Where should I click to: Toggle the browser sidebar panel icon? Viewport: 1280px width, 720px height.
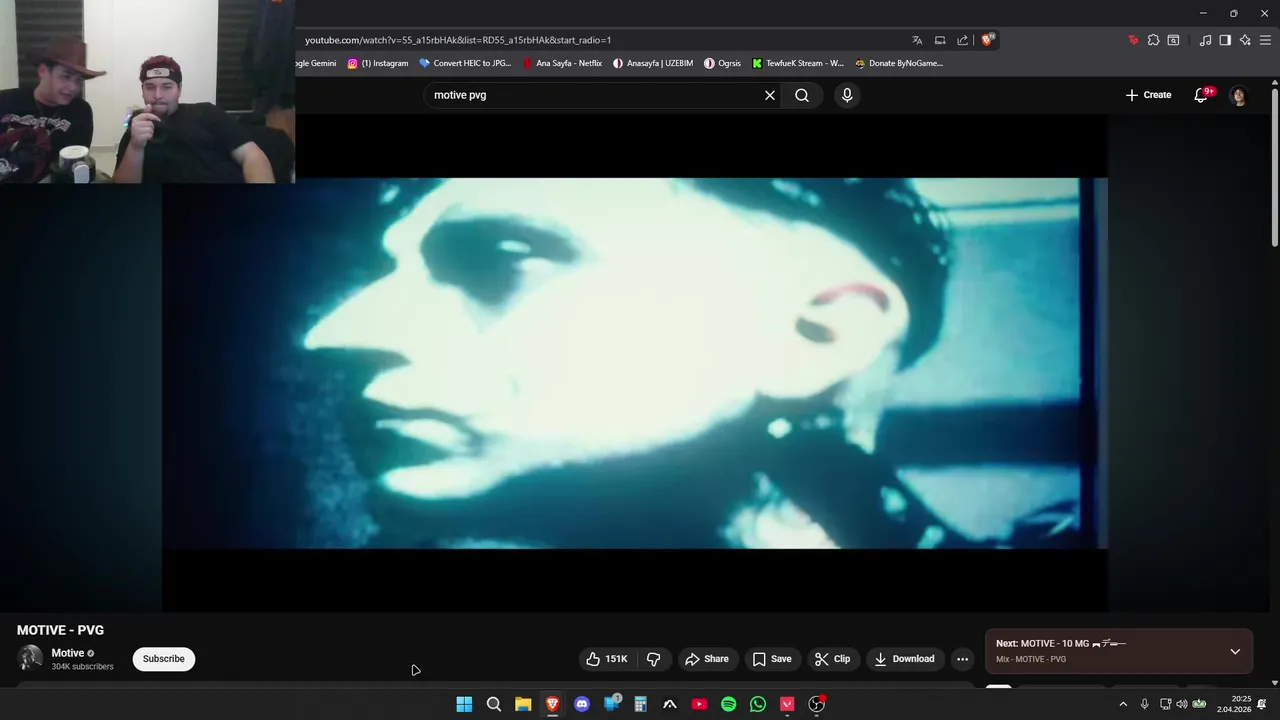(x=1225, y=40)
